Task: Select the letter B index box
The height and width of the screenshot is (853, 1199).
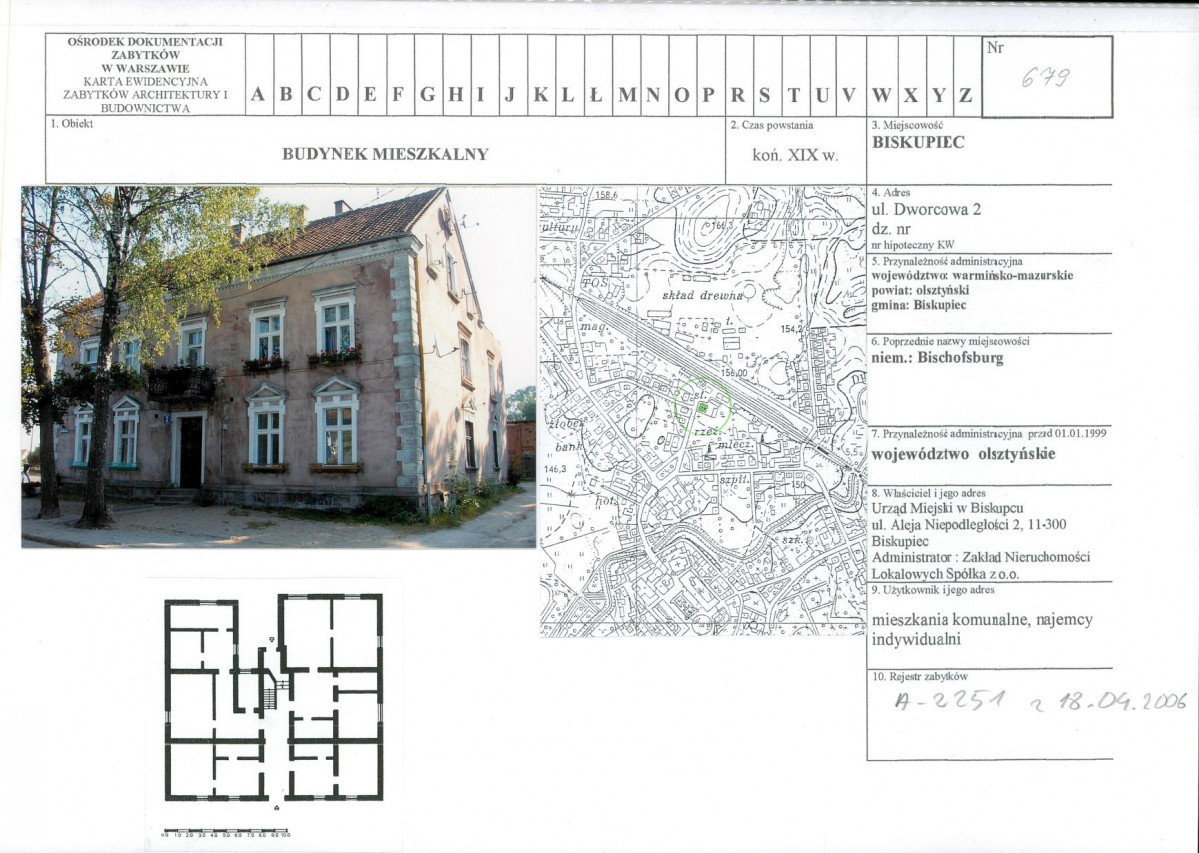Action: click(x=288, y=75)
